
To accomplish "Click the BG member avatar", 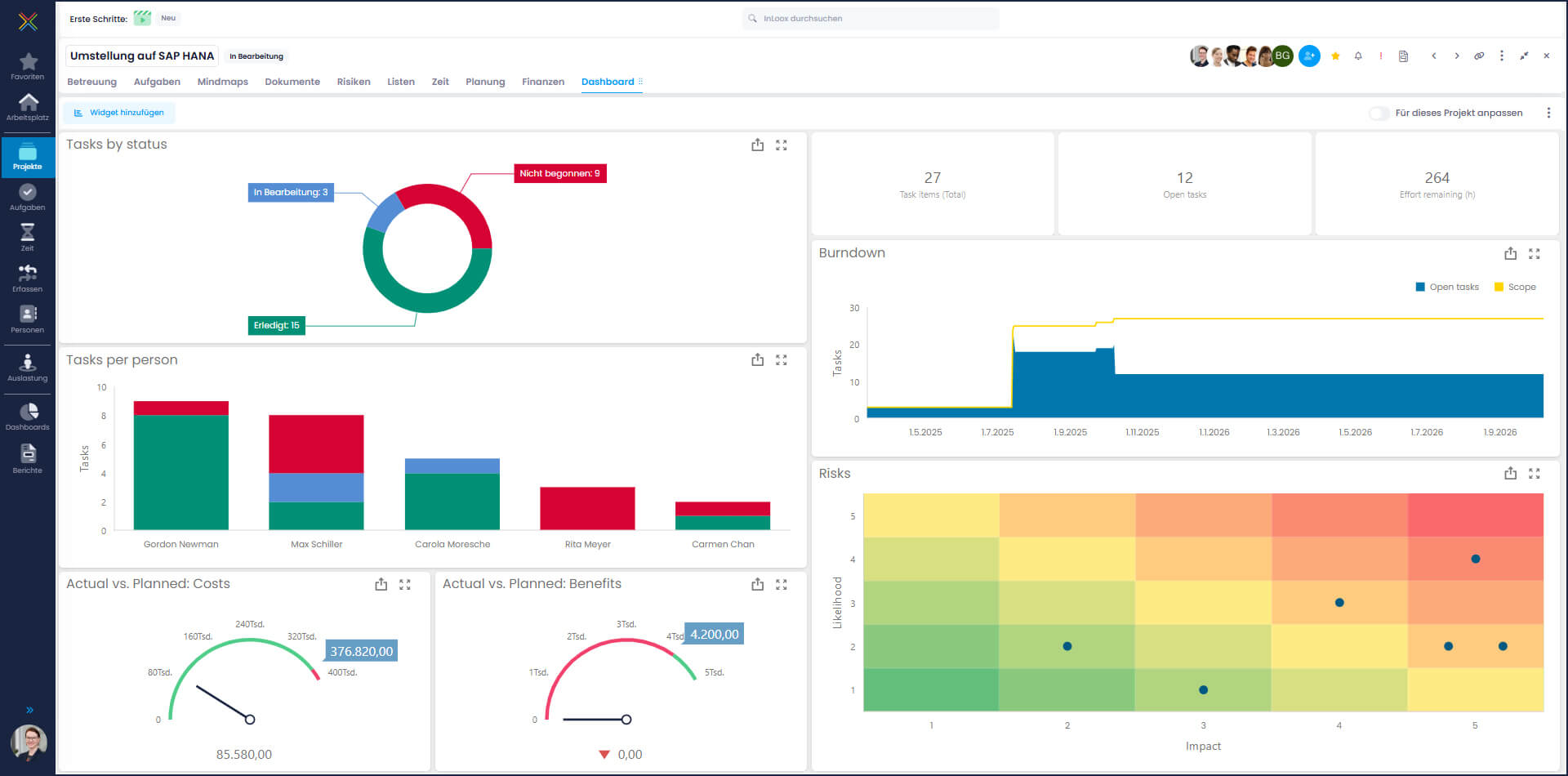I will (1282, 56).
